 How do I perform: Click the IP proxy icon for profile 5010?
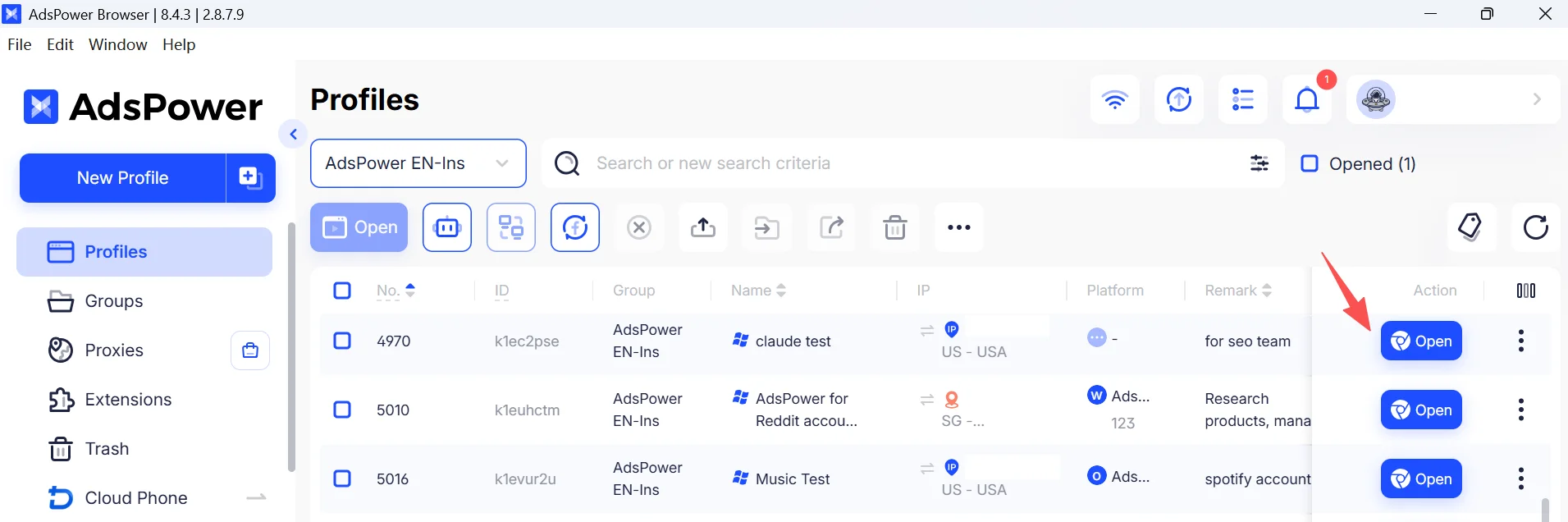pos(952,400)
